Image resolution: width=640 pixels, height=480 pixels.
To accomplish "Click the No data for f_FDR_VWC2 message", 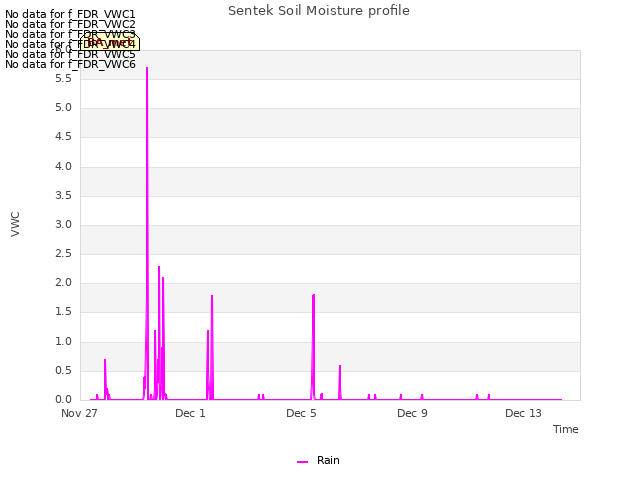I will [x=70, y=24].
